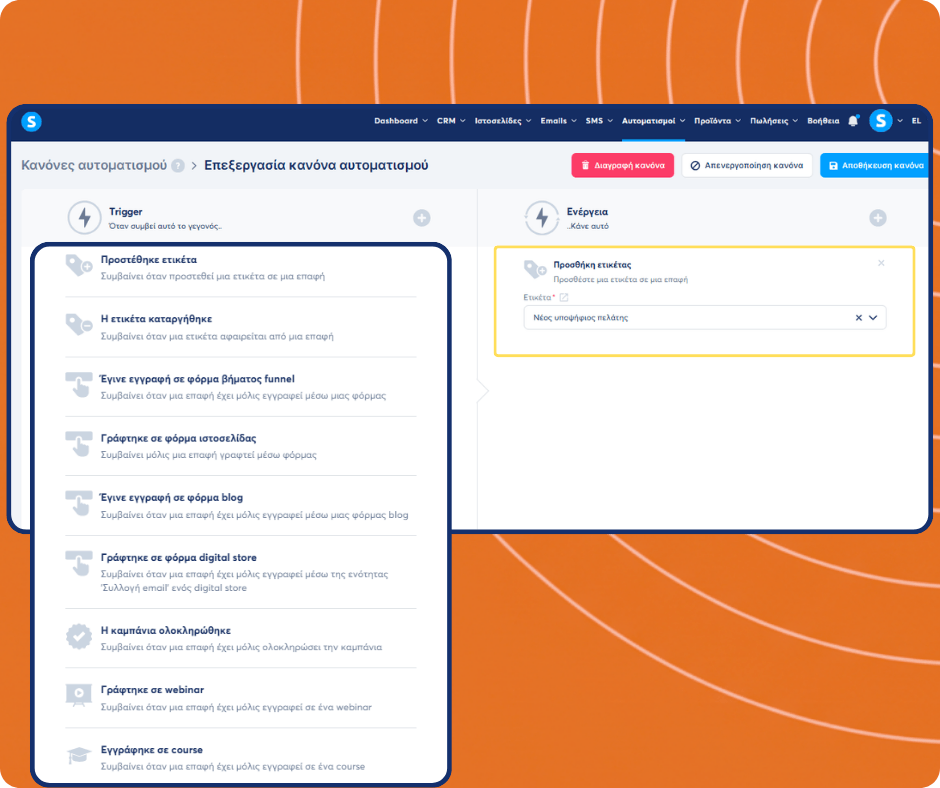Image resolution: width=940 pixels, height=788 pixels.
Task: Select Έγινε εγγραφή σε φόρμα blog trigger
Action: 240,506
